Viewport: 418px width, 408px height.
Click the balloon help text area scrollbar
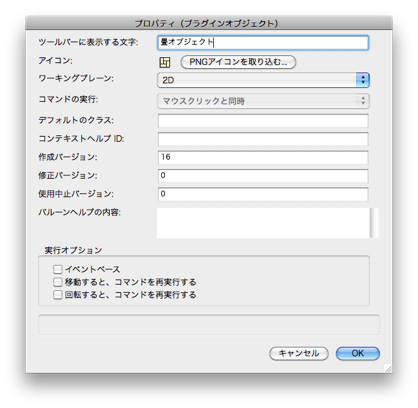pos(375,223)
